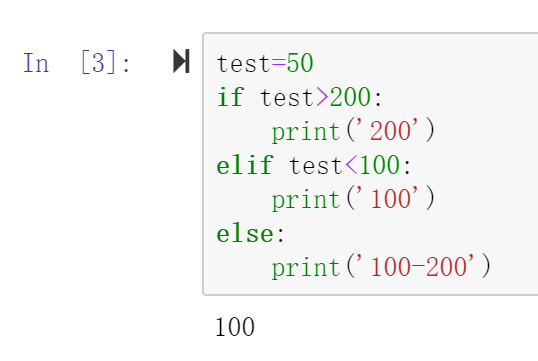The height and width of the screenshot is (361, 538).
Task: Click the print('100') statement
Action: coord(353,199)
